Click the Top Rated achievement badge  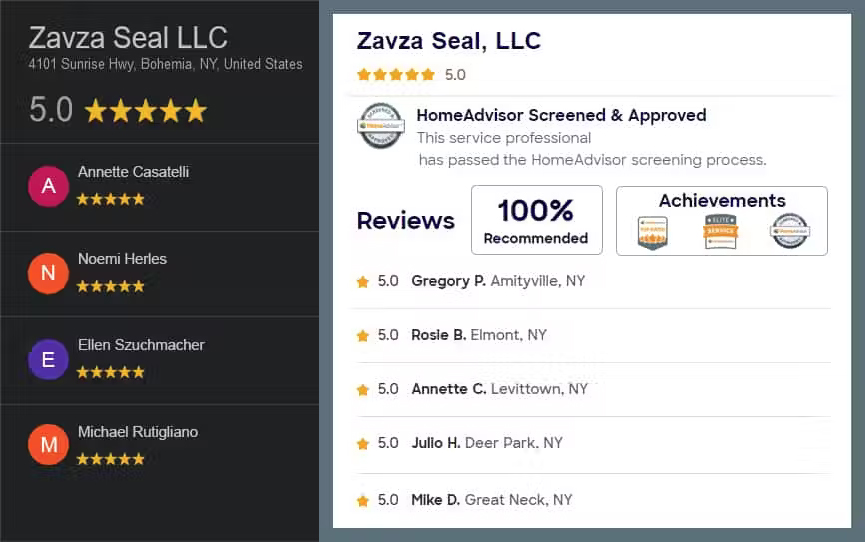[653, 232]
